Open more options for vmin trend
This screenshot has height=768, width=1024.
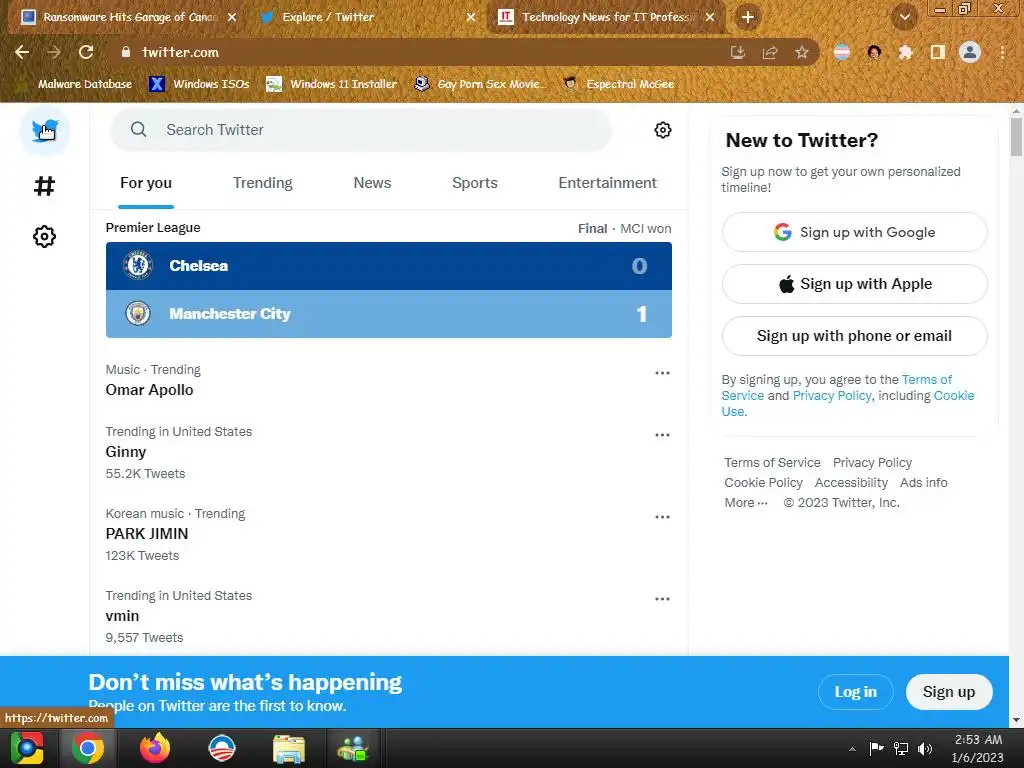(662, 599)
